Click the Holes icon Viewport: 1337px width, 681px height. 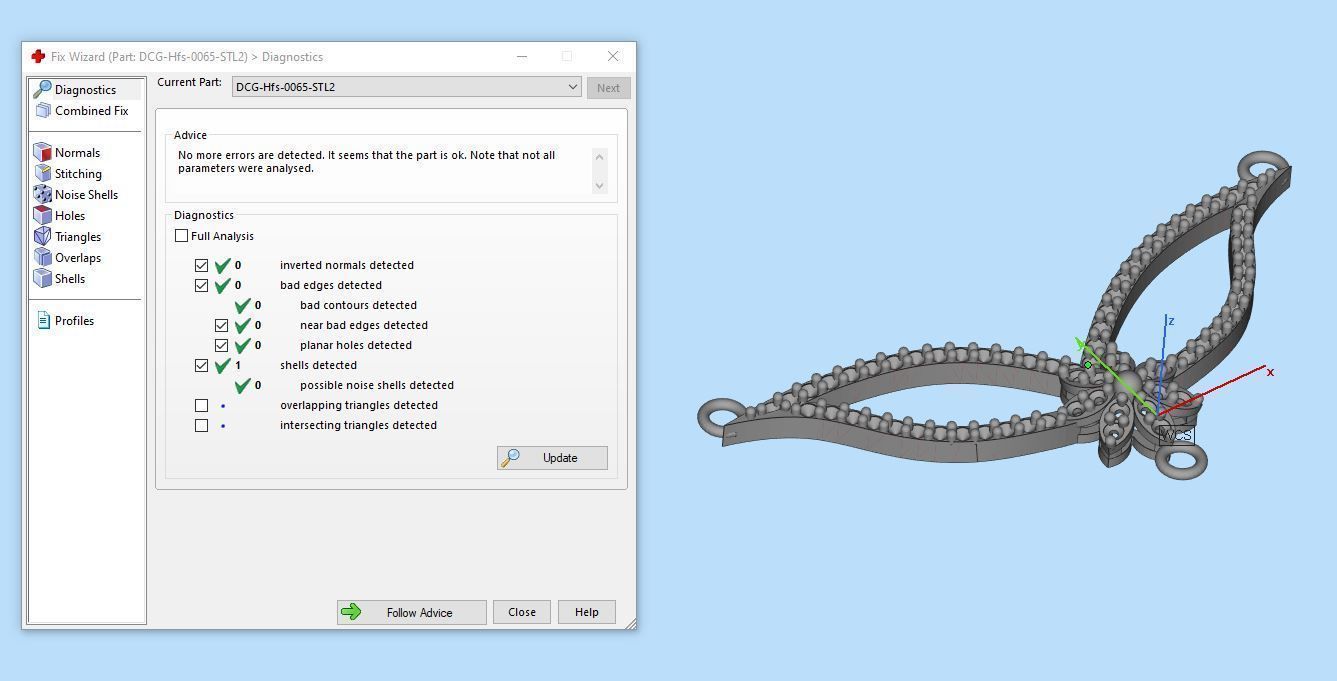tap(42, 215)
